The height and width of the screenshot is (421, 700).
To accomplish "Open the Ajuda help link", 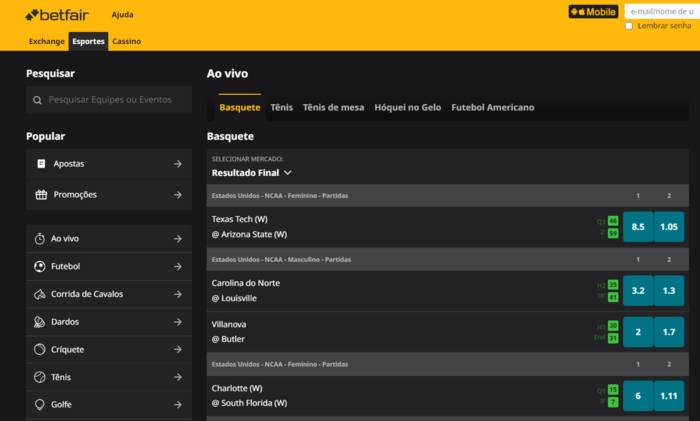I will [122, 15].
